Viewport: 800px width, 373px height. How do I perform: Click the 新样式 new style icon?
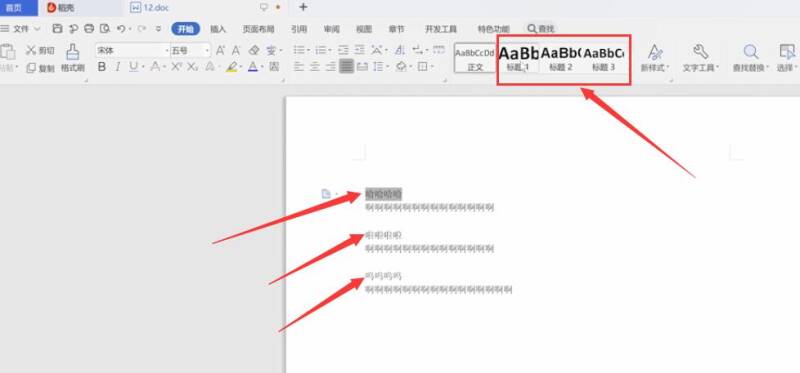(655, 52)
